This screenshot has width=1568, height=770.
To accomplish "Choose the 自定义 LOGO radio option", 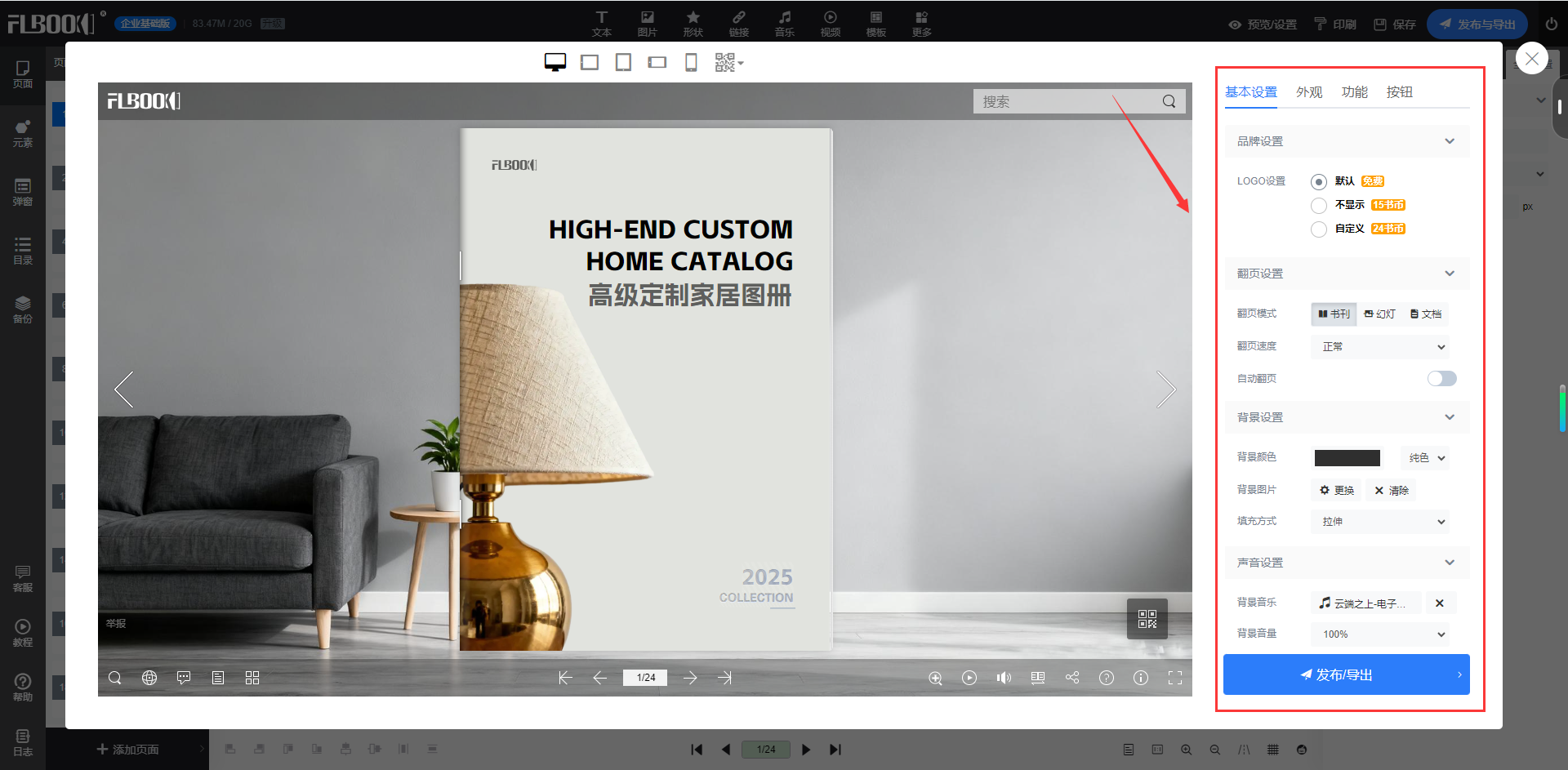I will point(1318,229).
